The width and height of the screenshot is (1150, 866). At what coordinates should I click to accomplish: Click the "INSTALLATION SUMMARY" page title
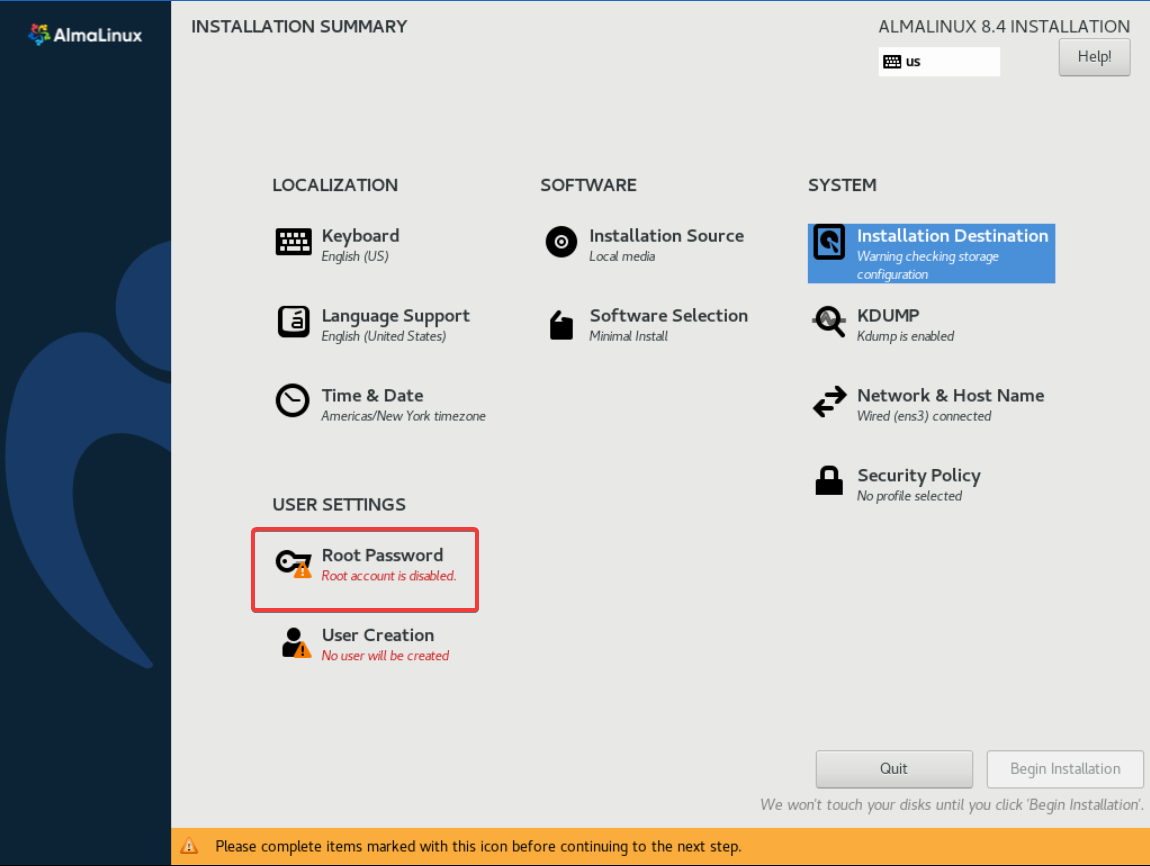pos(299,27)
